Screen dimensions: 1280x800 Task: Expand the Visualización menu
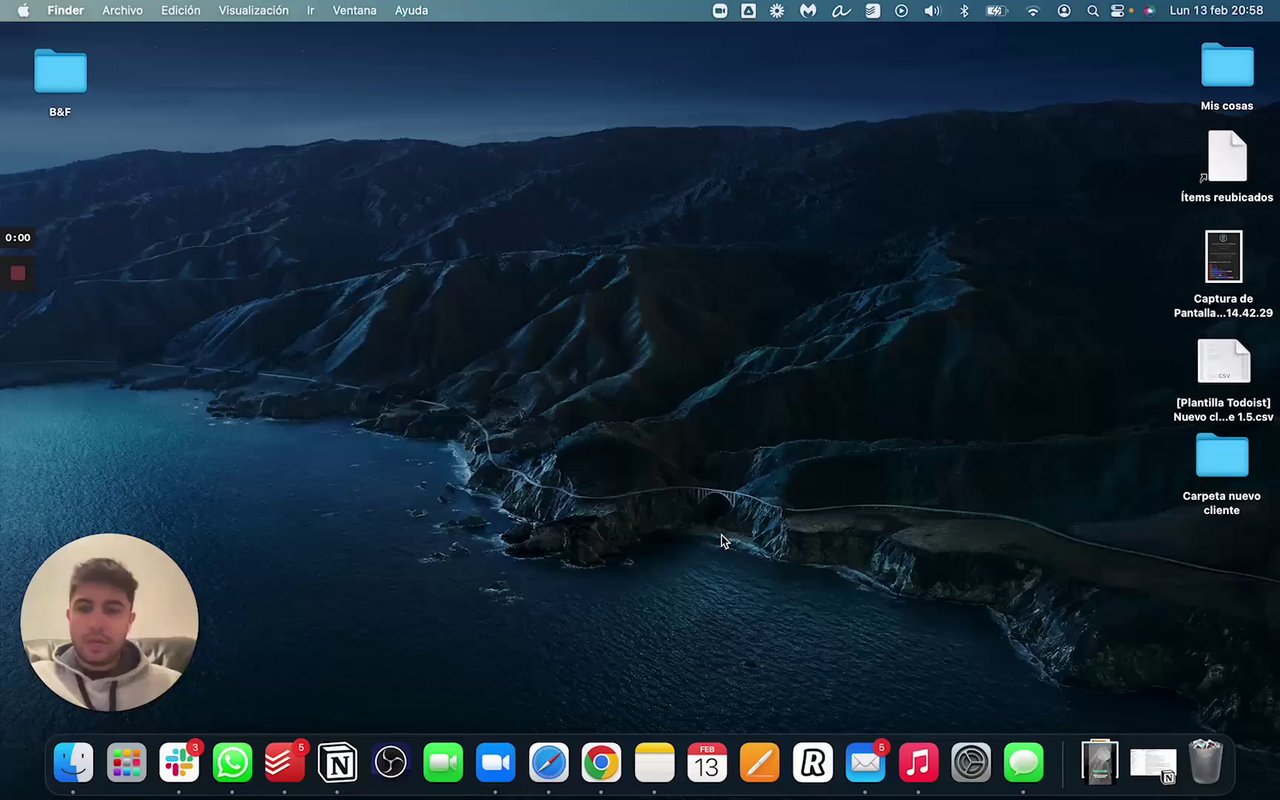click(x=253, y=11)
